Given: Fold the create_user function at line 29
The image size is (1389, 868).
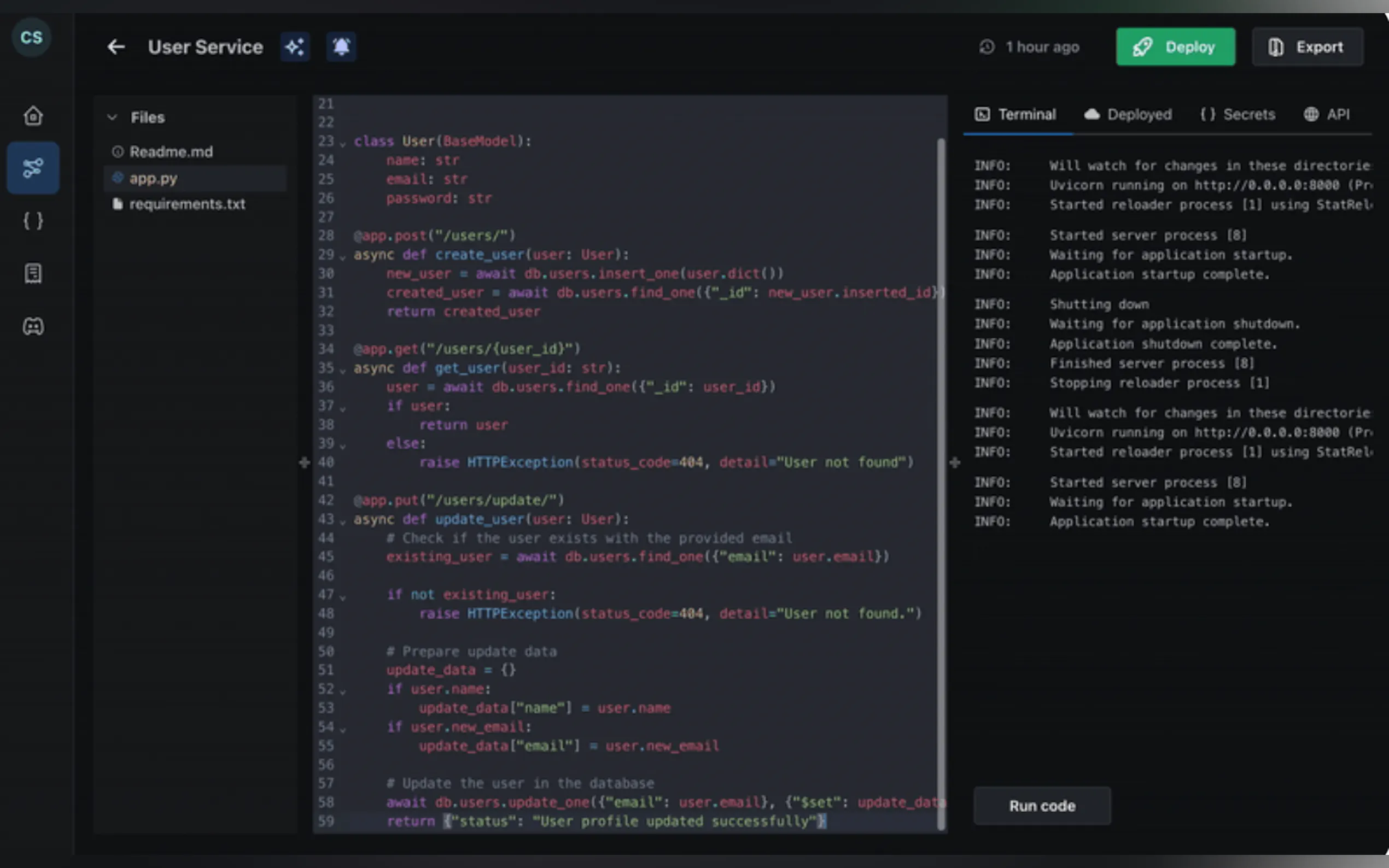Looking at the screenshot, I should 343,257.
